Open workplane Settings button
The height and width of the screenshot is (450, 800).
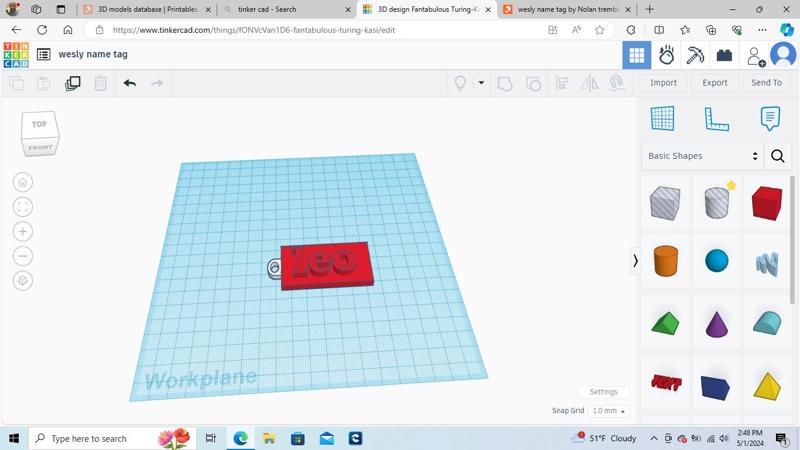coord(604,392)
